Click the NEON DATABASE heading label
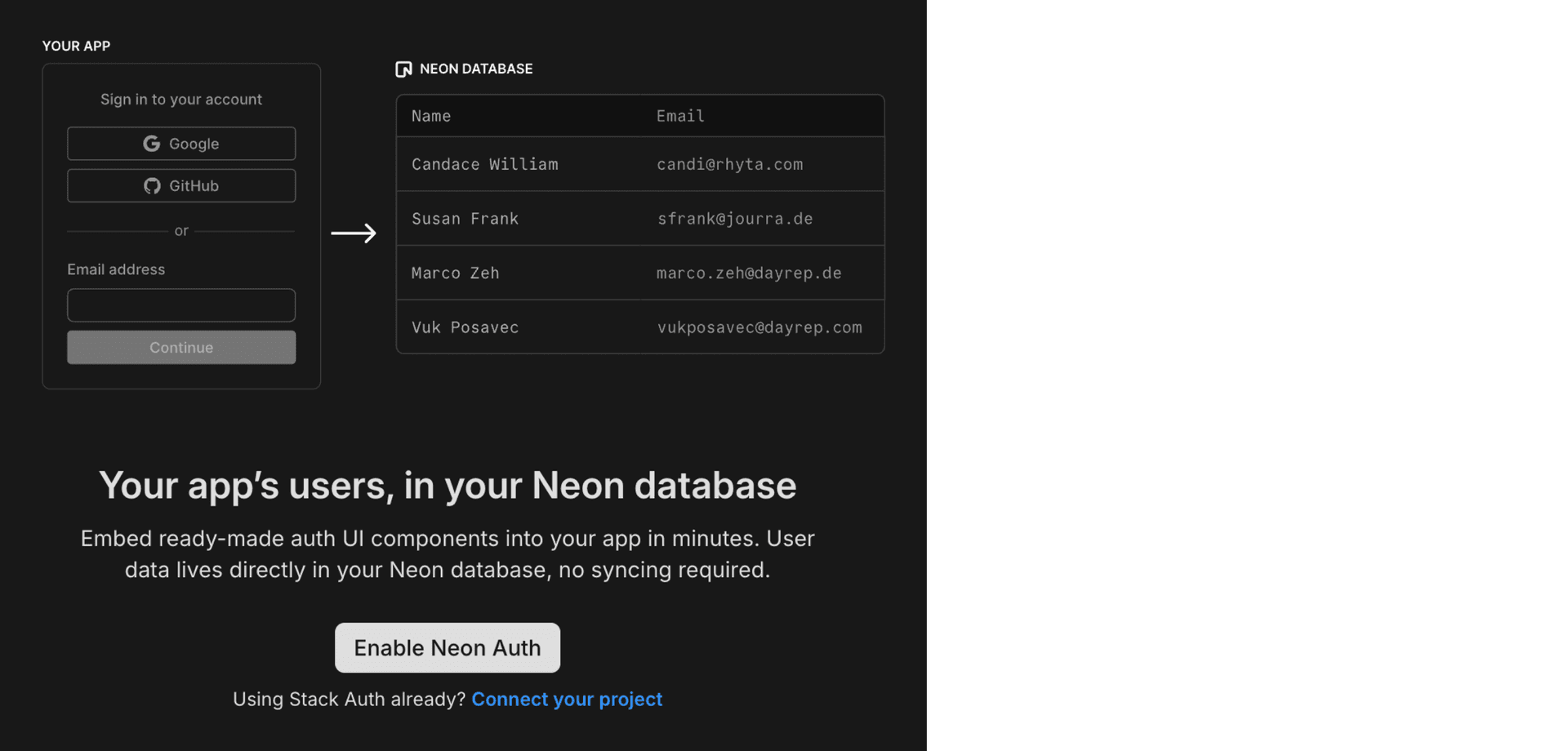Screen dimensions: 1568x751 click(x=476, y=69)
